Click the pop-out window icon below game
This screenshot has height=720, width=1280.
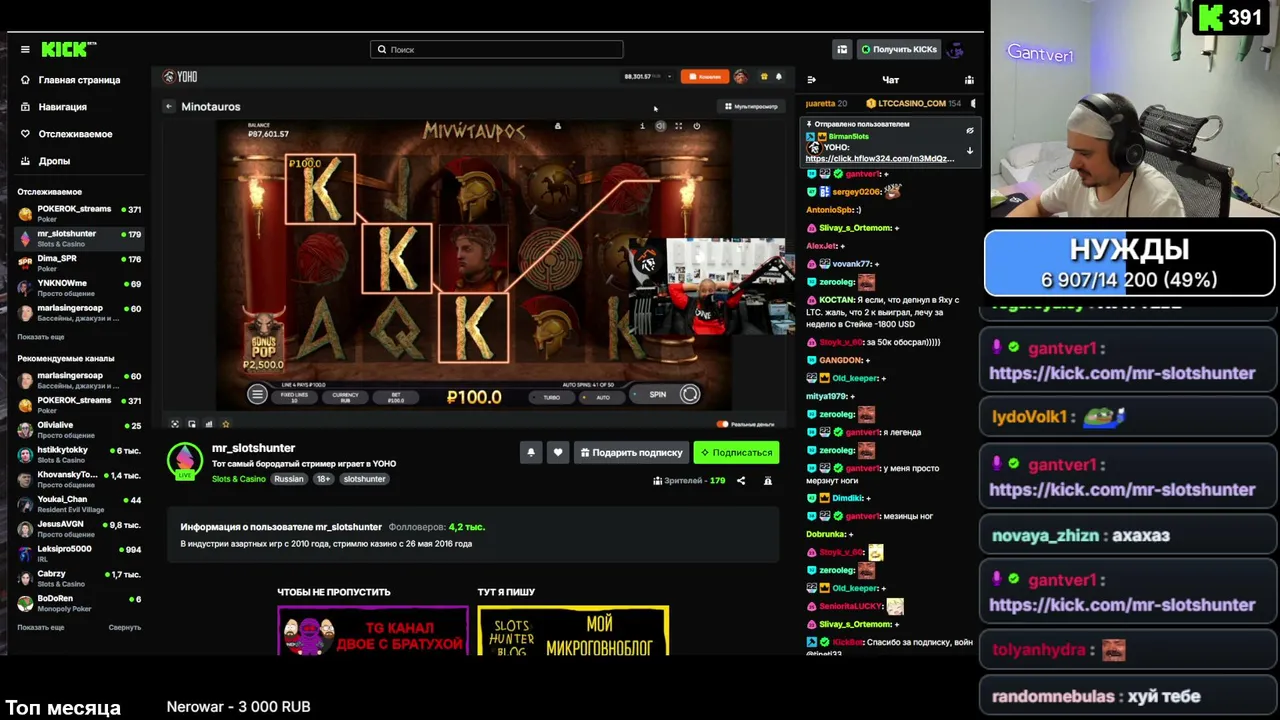(x=192, y=424)
